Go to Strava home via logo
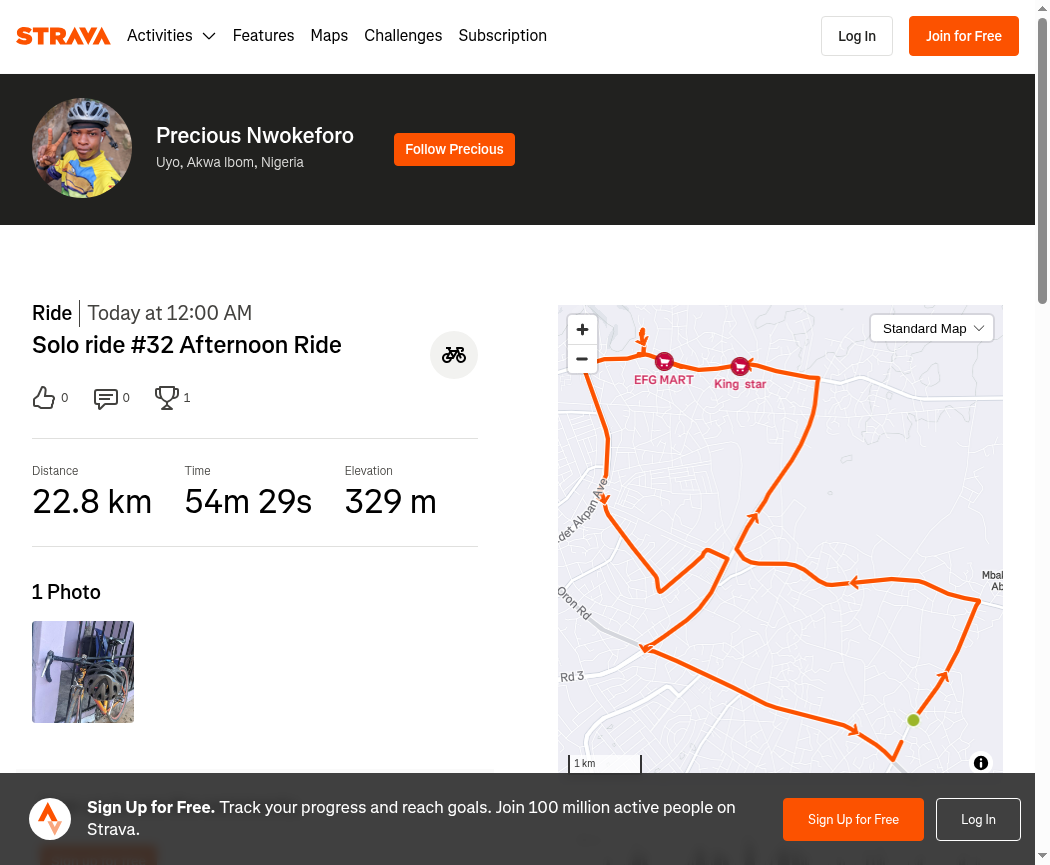The width and height of the screenshot is (1050, 865). pyautogui.click(x=63, y=36)
